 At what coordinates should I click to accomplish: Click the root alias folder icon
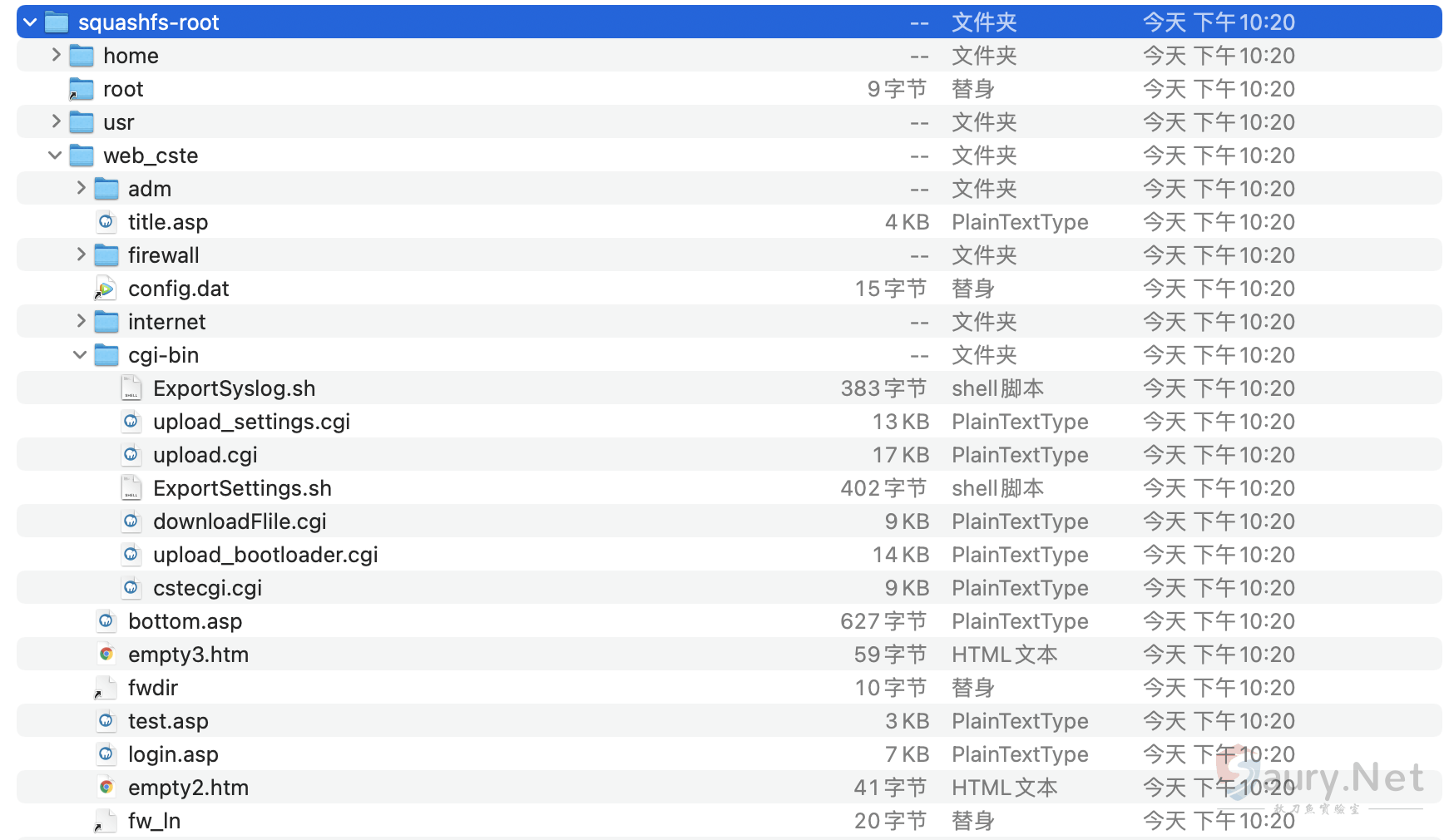click(81, 89)
